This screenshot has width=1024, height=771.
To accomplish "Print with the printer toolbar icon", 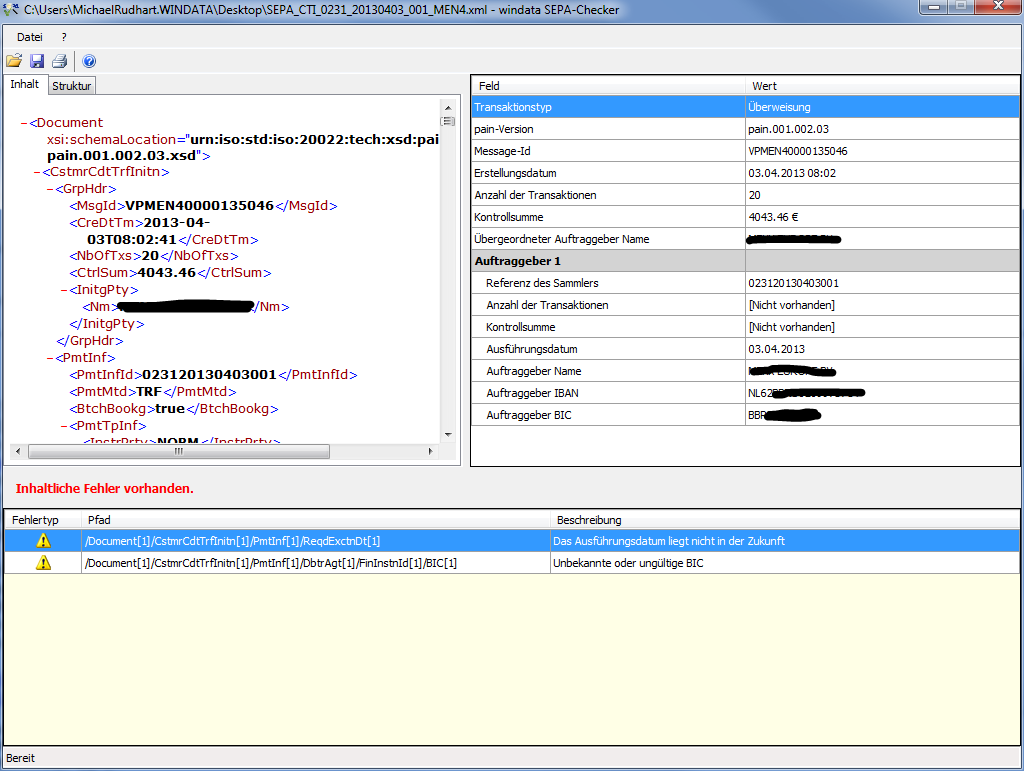I will point(59,61).
